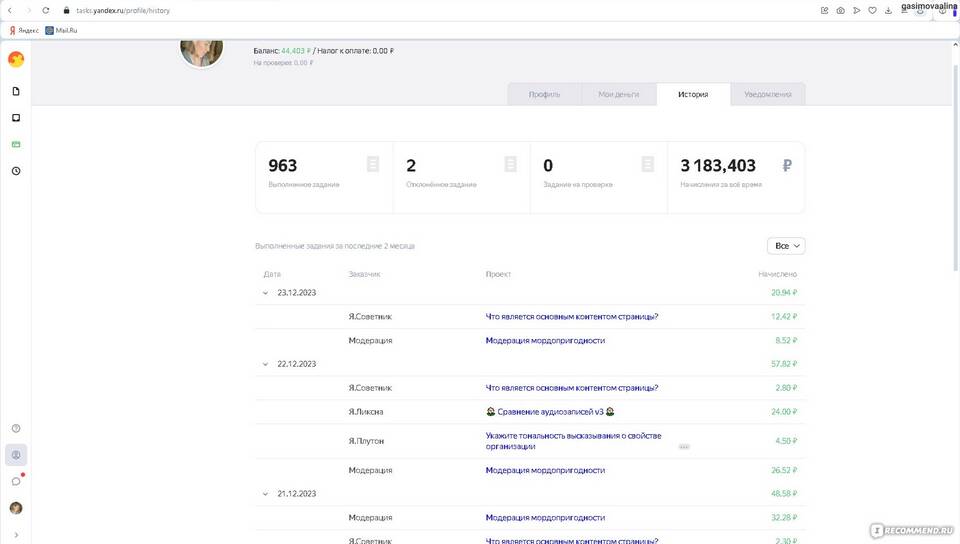This screenshot has width=960, height=544.
Task: Open the green card icon in the sidebar
Action: 16,144
